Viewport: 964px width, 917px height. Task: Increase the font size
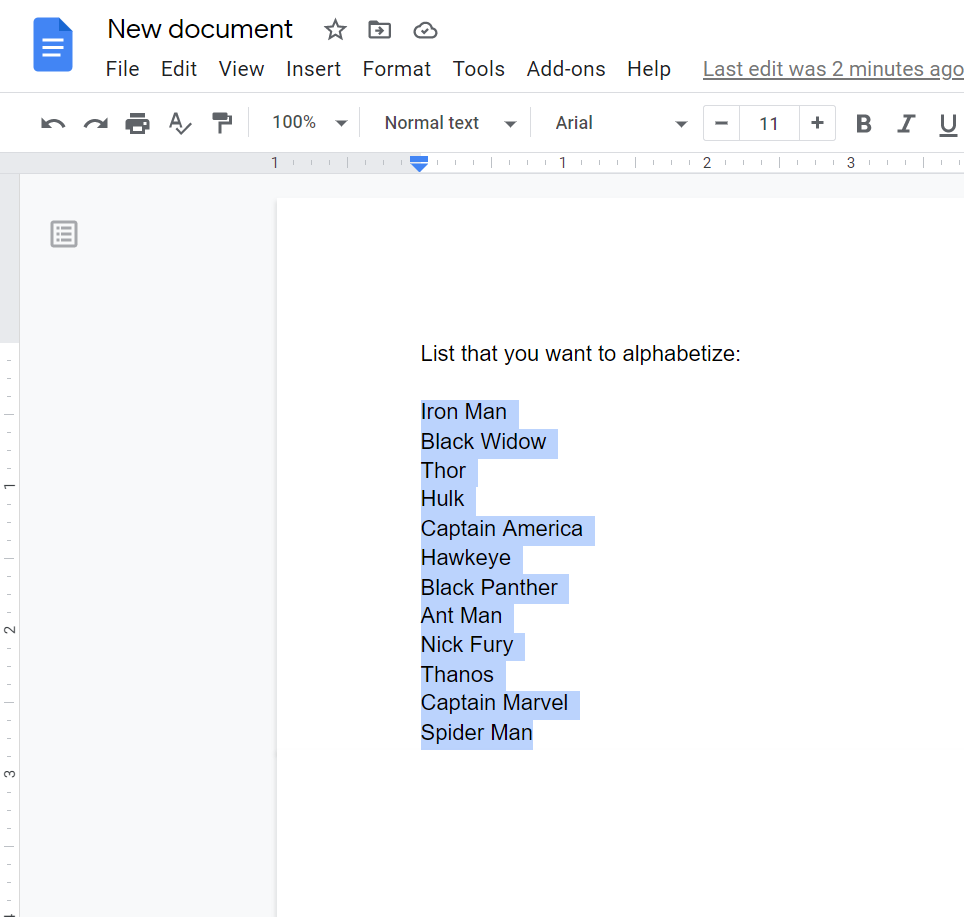point(817,124)
